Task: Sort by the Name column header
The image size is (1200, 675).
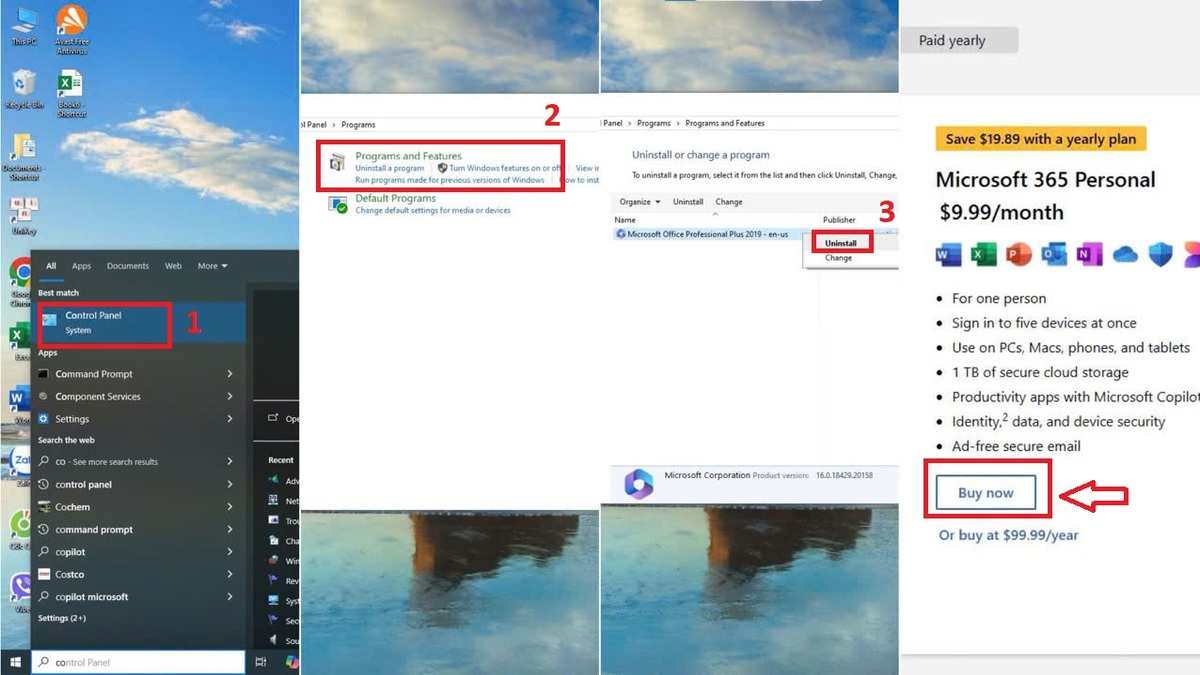Action: coord(625,220)
